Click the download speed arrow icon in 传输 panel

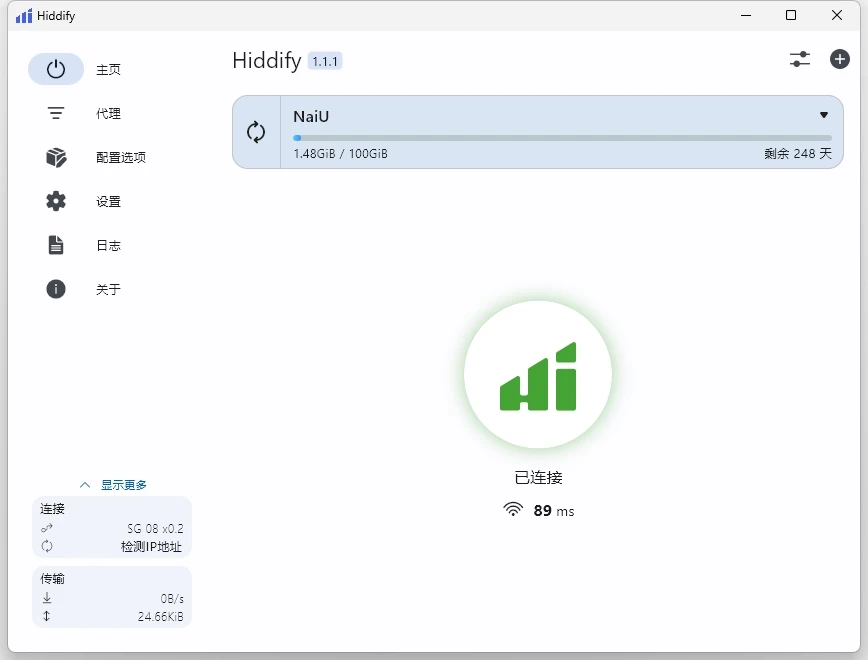tap(46, 597)
